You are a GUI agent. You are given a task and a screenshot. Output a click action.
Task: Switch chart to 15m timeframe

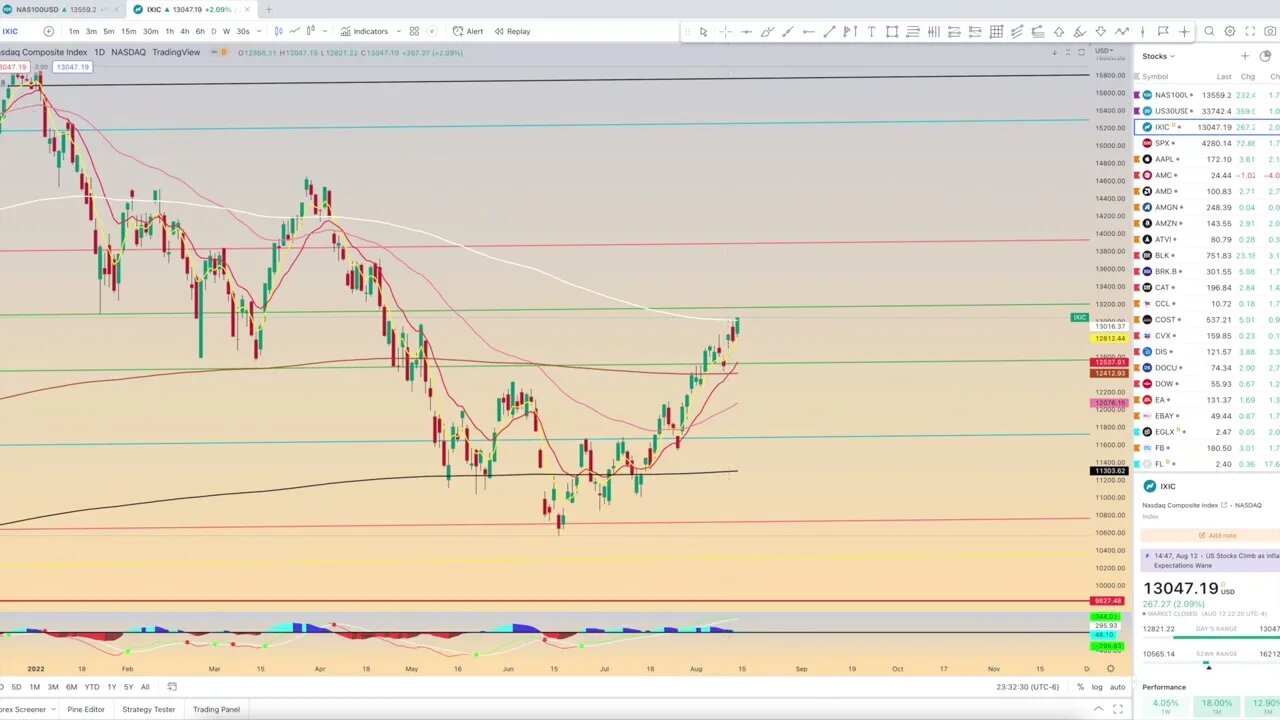pyautogui.click(x=129, y=31)
